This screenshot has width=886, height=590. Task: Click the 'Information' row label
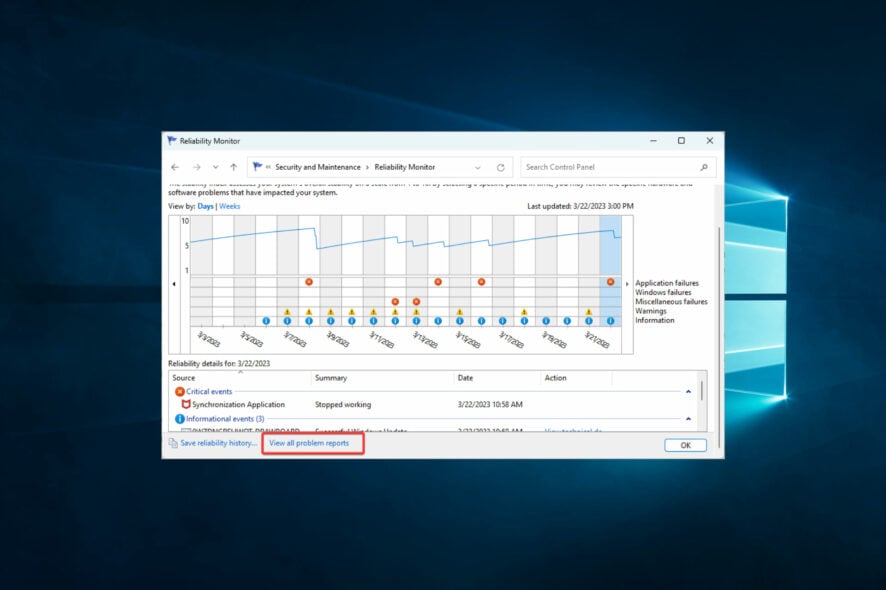(x=654, y=320)
